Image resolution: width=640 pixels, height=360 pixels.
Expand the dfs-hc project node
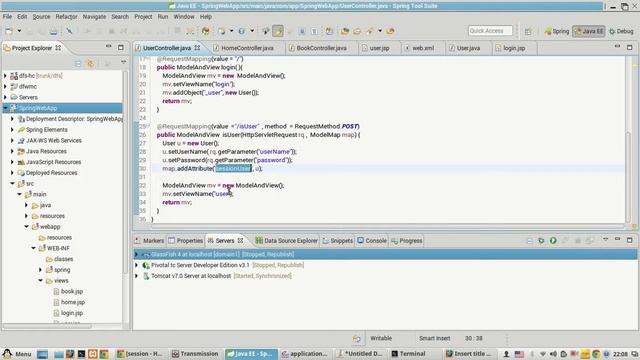click(5, 76)
